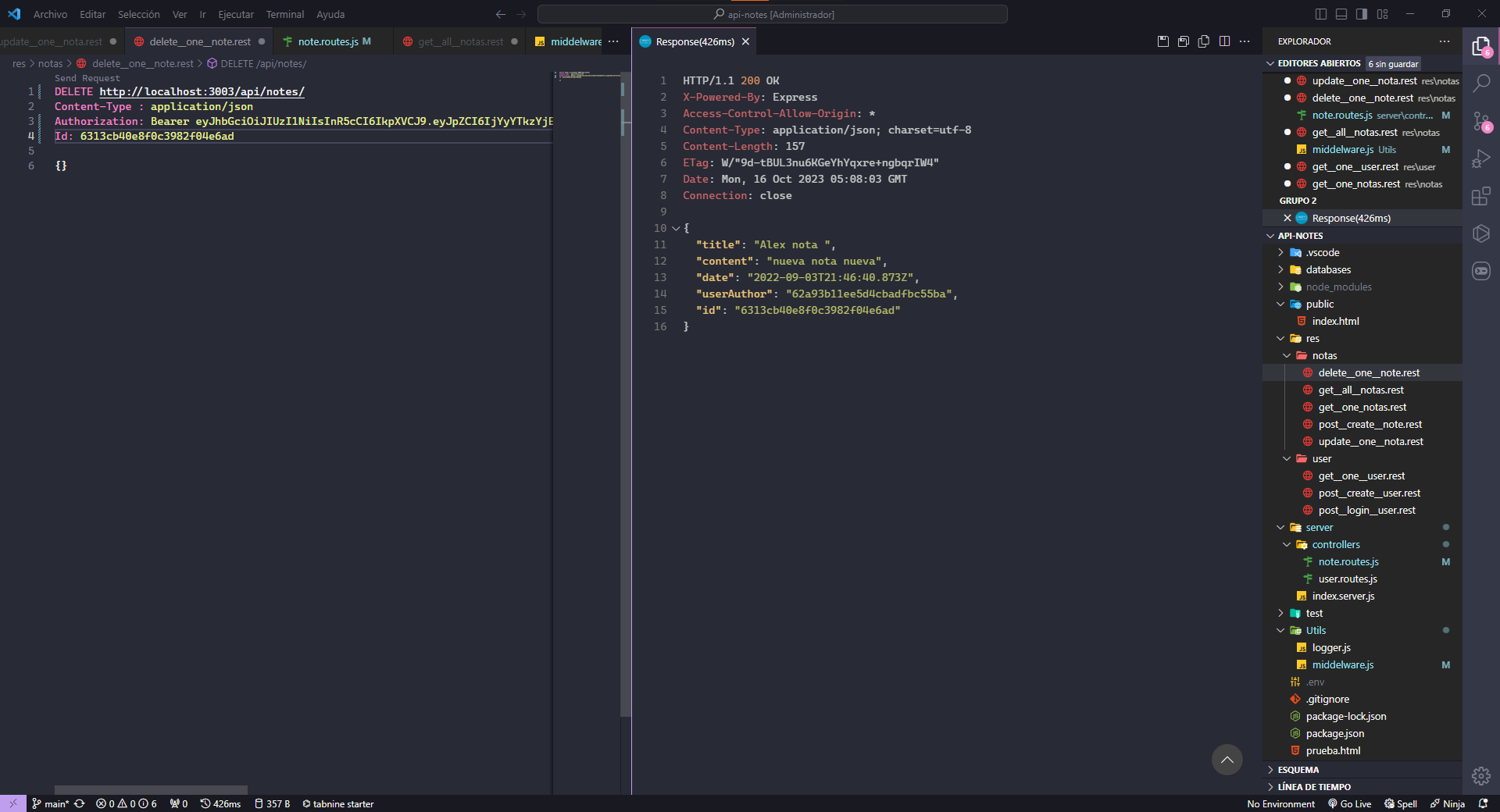Click tabnine starter in status bar
Viewport: 1500px width, 812px height.
(337, 803)
